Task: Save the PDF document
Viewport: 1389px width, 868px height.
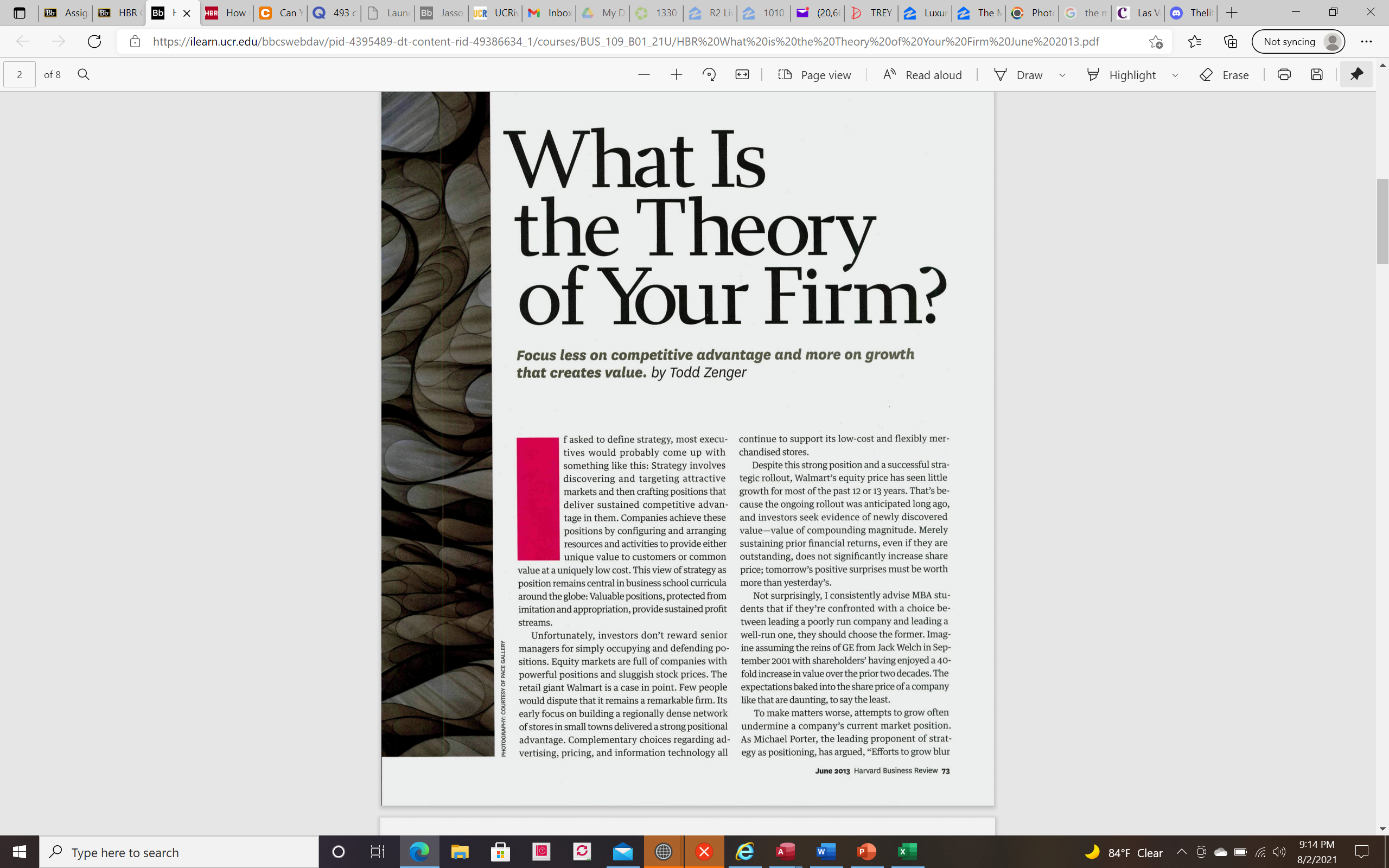Action: [x=1317, y=75]
